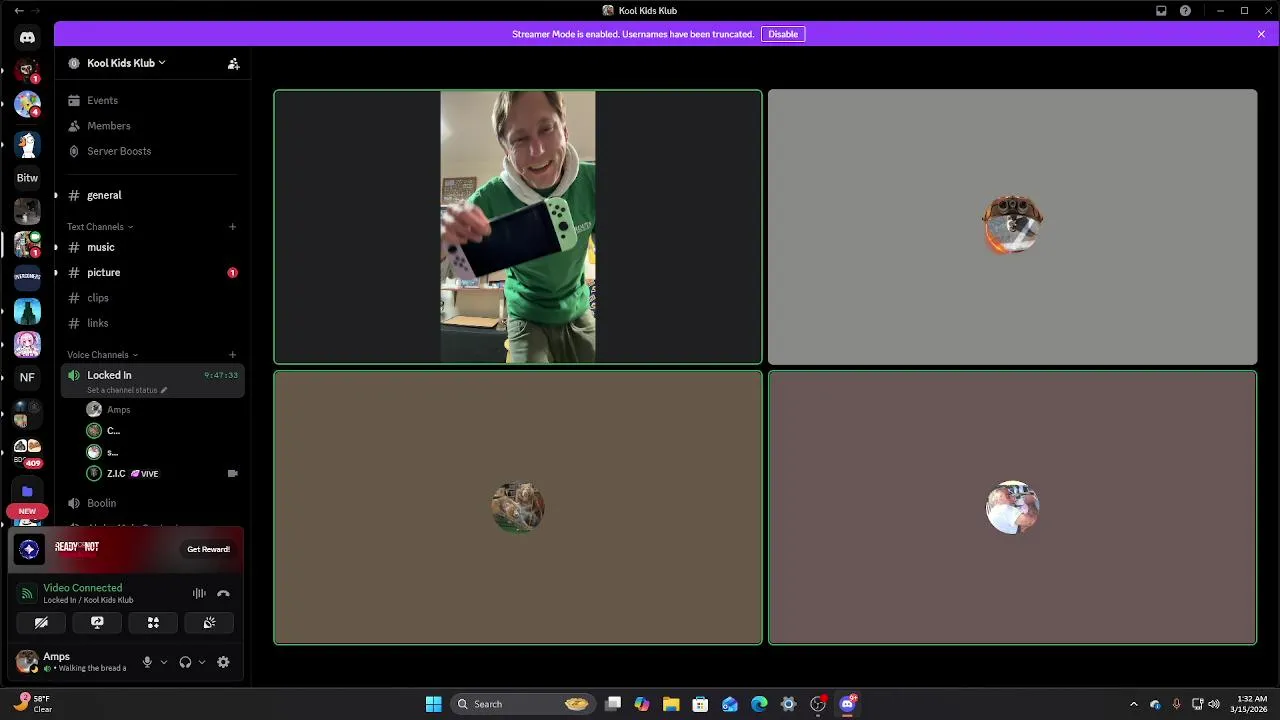Focus the mauve participant tile with white avatar
Viewport: 1280px width, 720px height.
click(1012, 508)
